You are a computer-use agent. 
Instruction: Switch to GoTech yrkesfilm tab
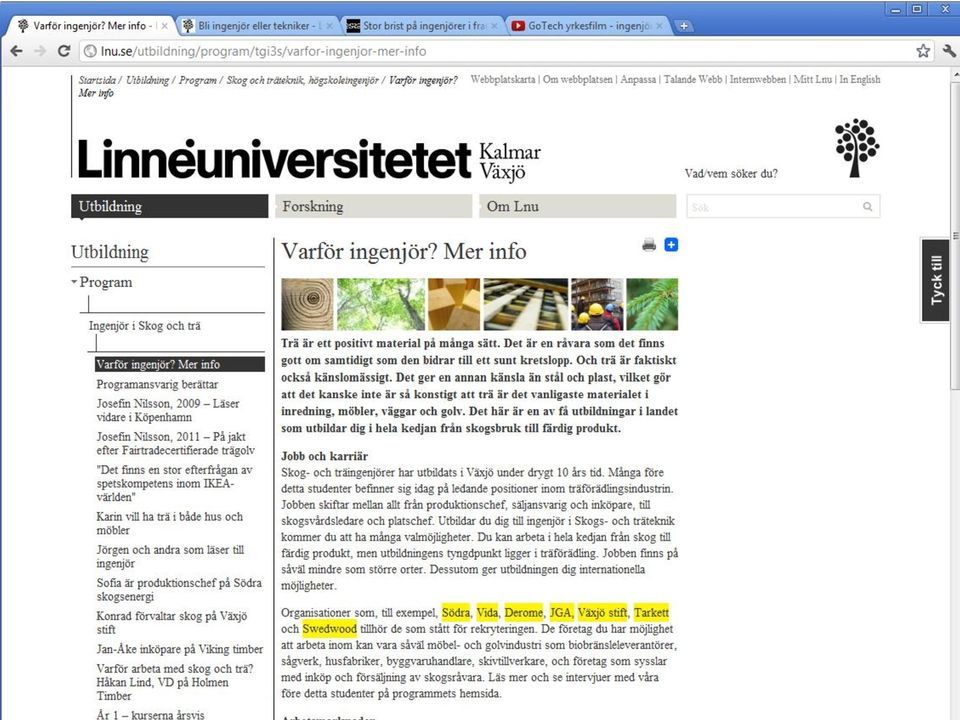[587, 26]
